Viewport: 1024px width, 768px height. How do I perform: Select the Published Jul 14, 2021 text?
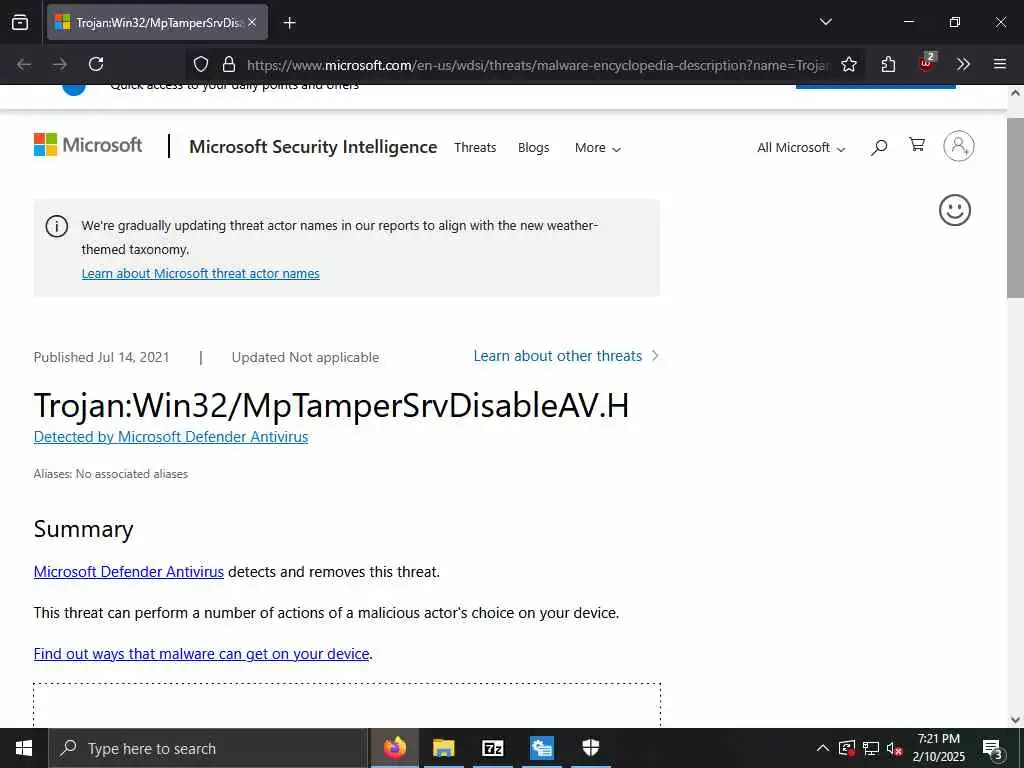pos(101,357)
